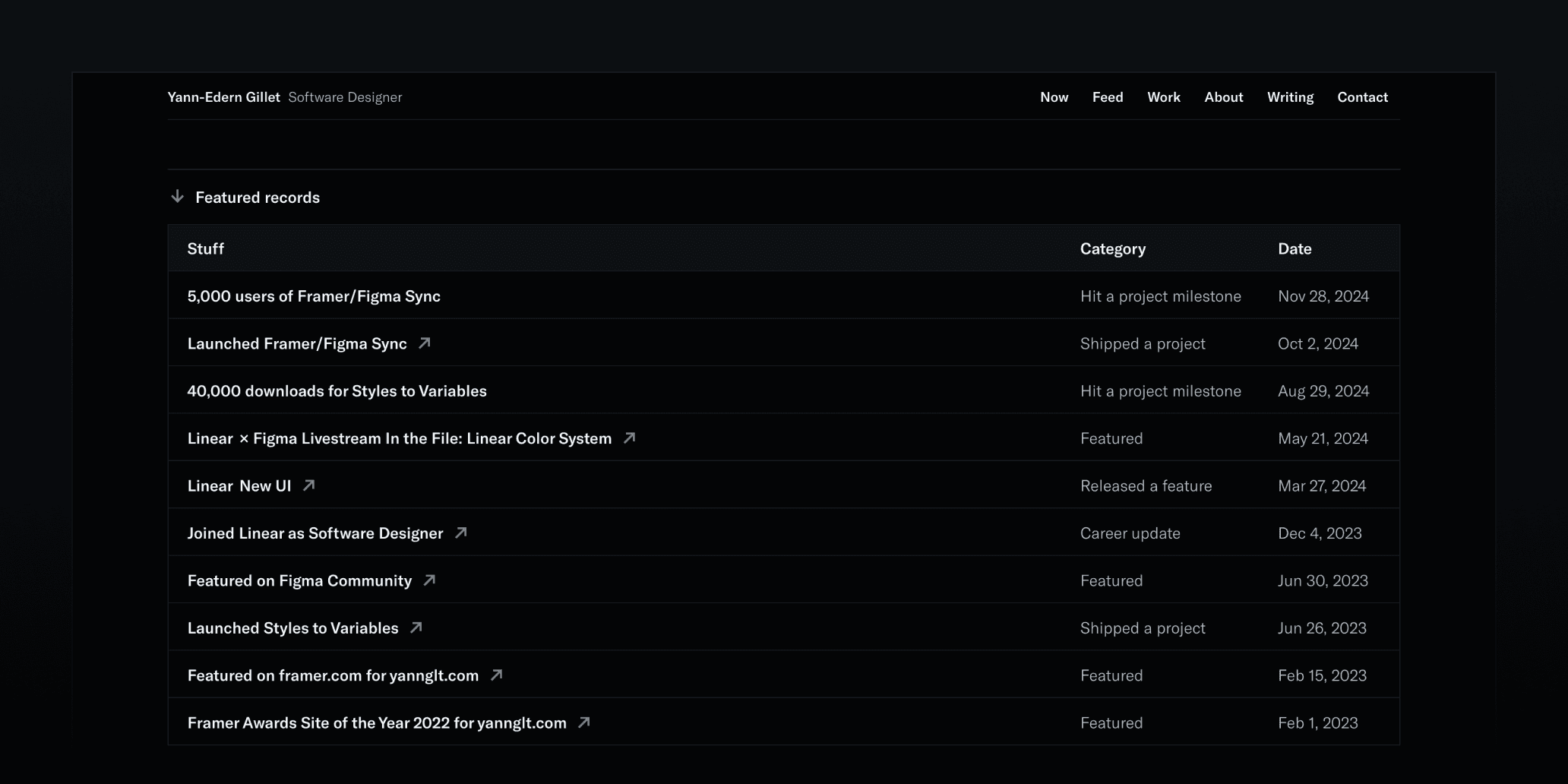Open the About page
The height and width of the screenshot is (784, 1568).
(1224, 97)
